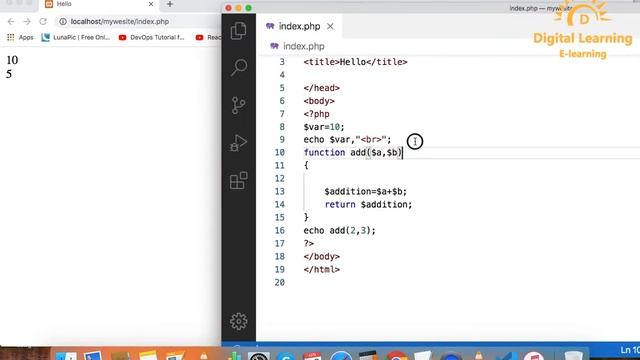The height and width of the screenshot is (360, 640).
Task: Open the Source Control view
Action: 238,105
